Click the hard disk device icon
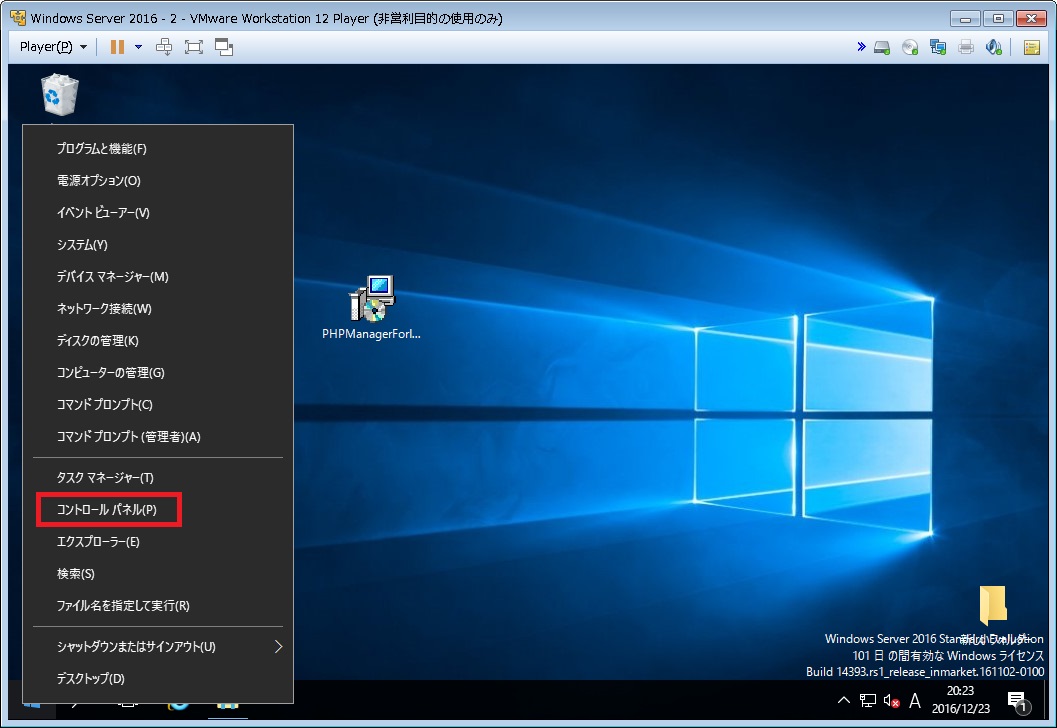Viewport: 1057px width, 728px height. (x=882, y=47)
